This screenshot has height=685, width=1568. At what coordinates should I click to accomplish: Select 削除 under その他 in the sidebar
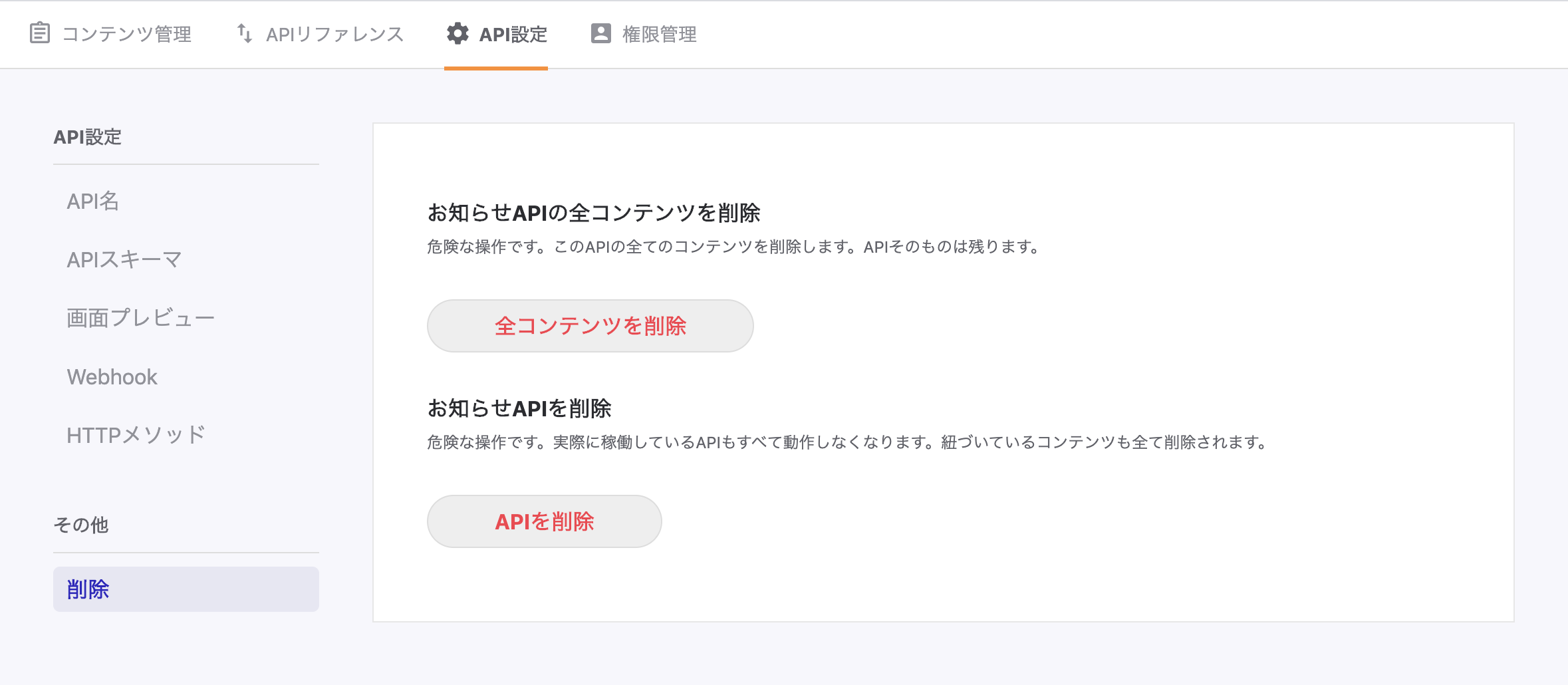pos(88,589)
